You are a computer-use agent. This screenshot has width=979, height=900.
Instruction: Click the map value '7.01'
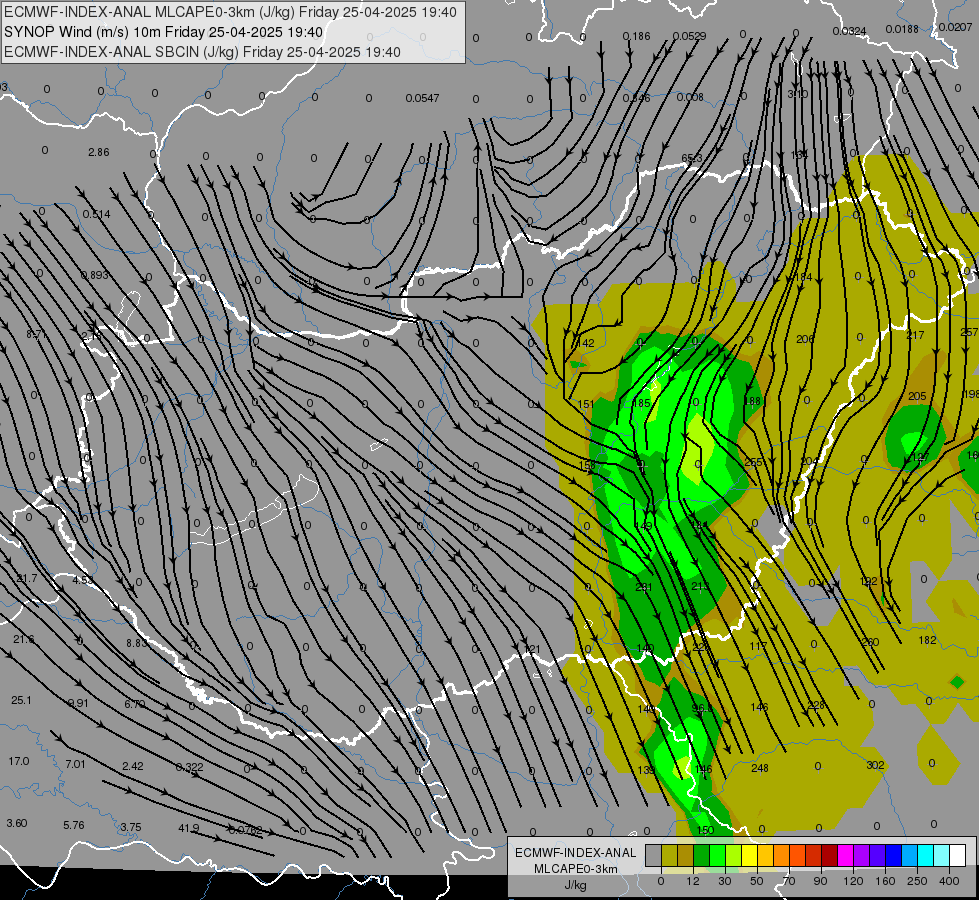click(75, 764)
